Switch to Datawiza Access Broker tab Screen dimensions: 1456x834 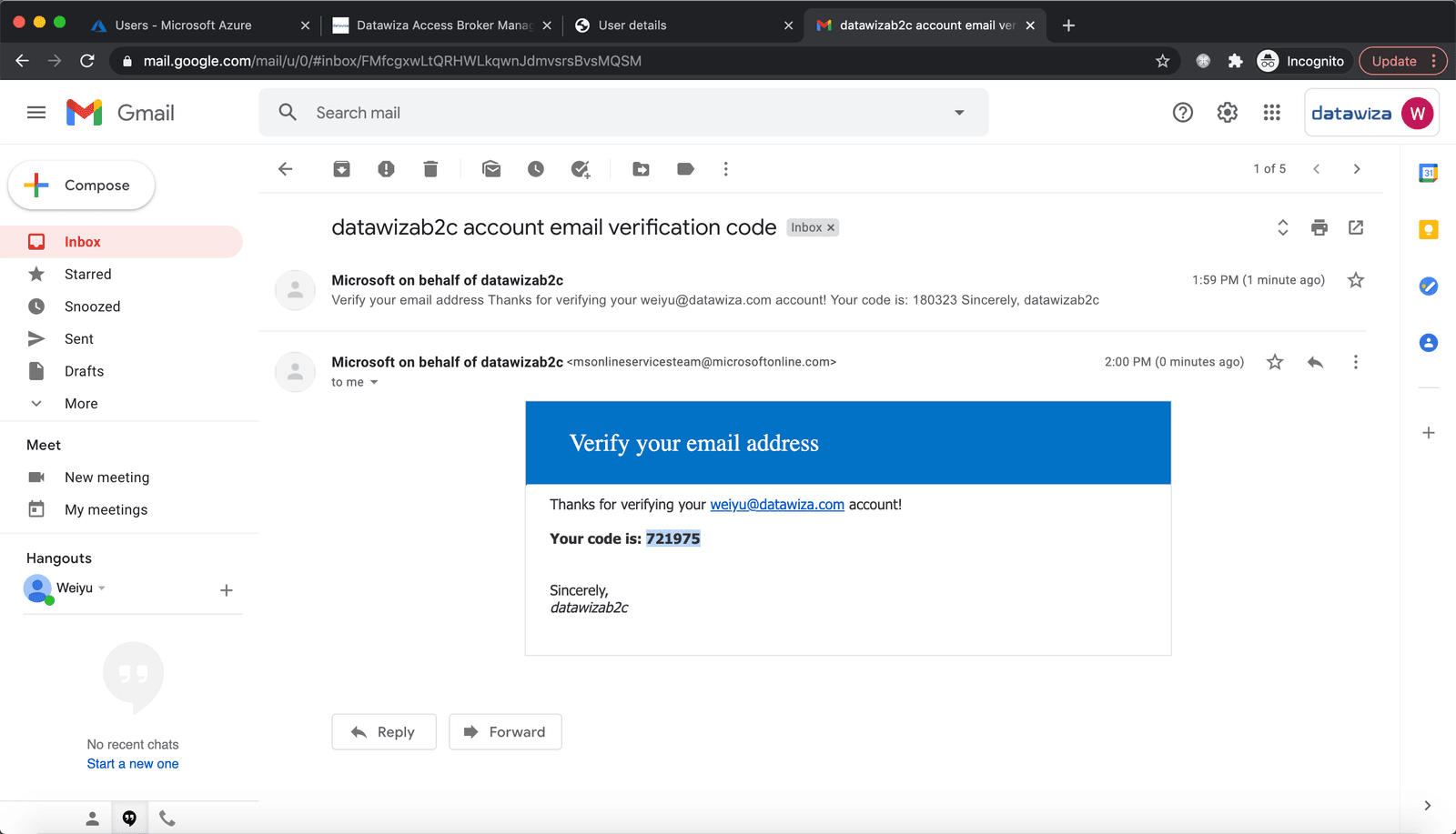441,25
